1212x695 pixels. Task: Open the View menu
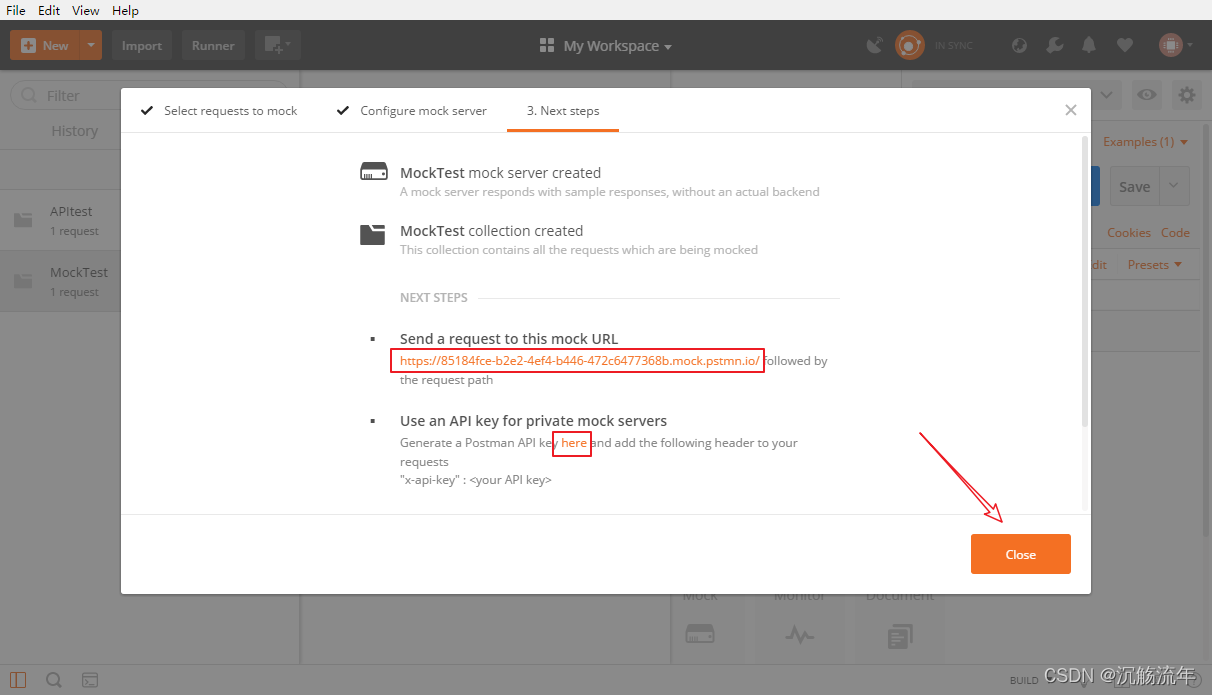coord(86,10)
